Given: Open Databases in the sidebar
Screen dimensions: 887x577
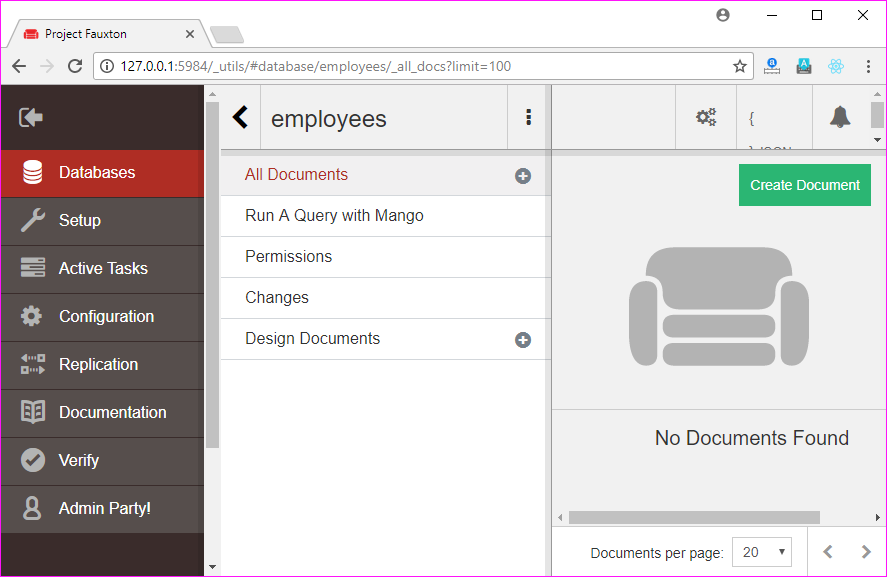Looking at the screenshot, I should [x=102, y=173].
